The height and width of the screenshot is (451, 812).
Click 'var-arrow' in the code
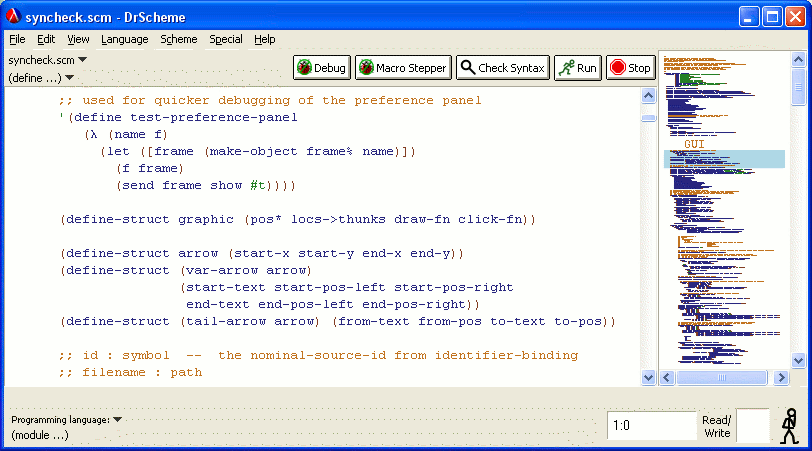(222, 270)
